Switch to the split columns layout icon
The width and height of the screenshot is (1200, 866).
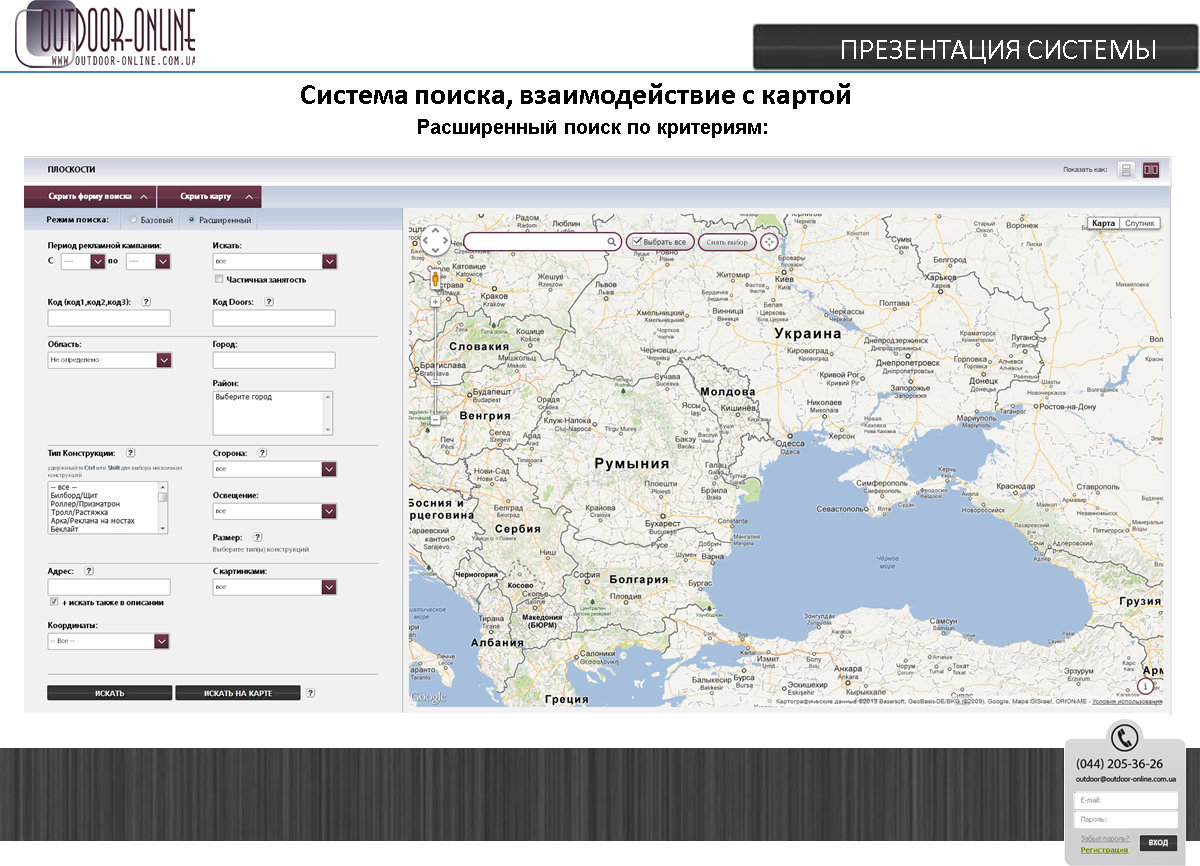(x=1151, y=170)
